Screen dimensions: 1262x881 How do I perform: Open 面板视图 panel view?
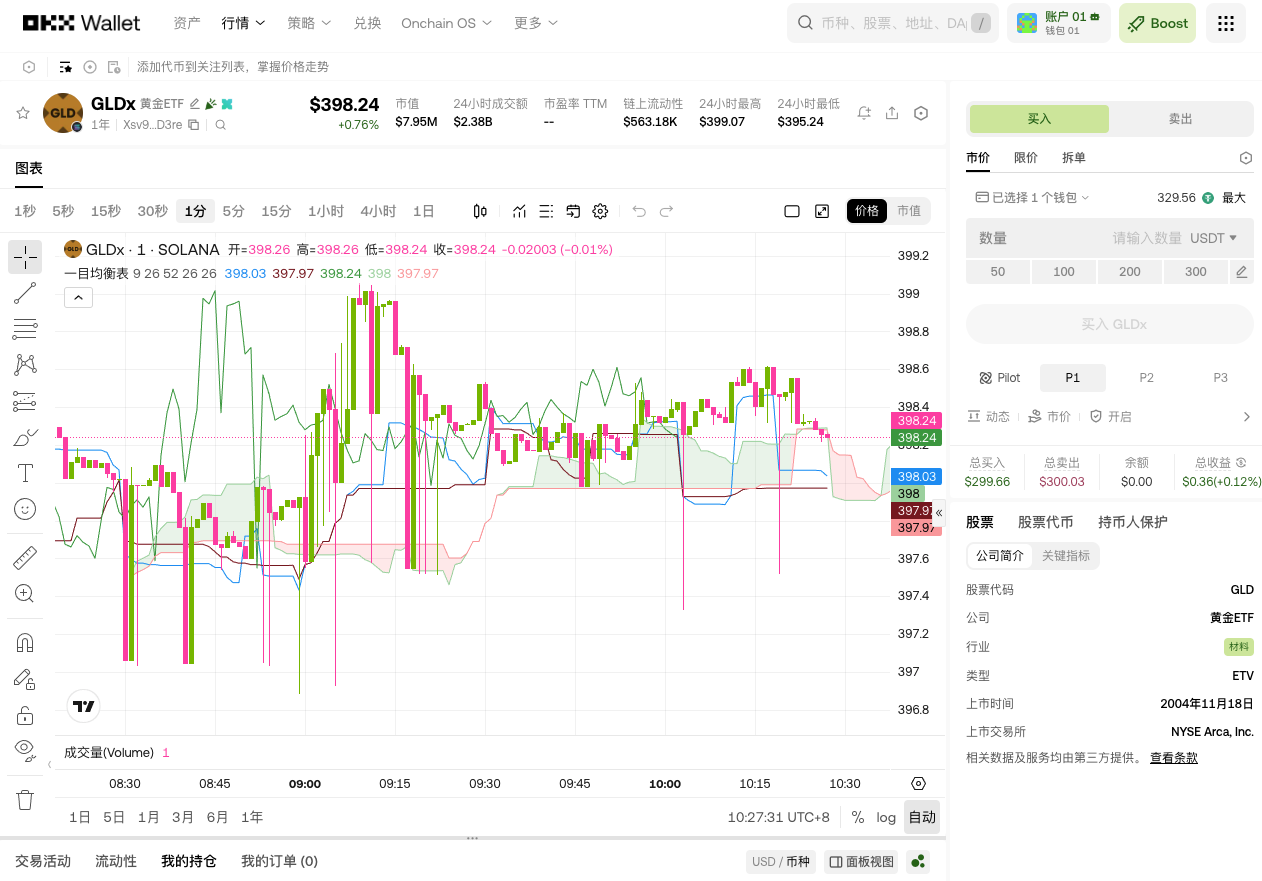click(861, 861)
